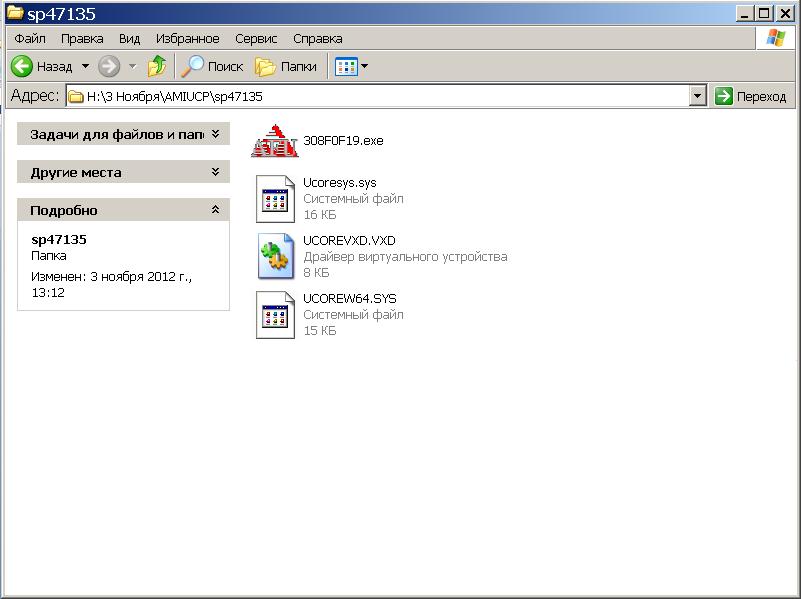
Task: Open the Back button history dropdown
Action: tap(85, 66)
